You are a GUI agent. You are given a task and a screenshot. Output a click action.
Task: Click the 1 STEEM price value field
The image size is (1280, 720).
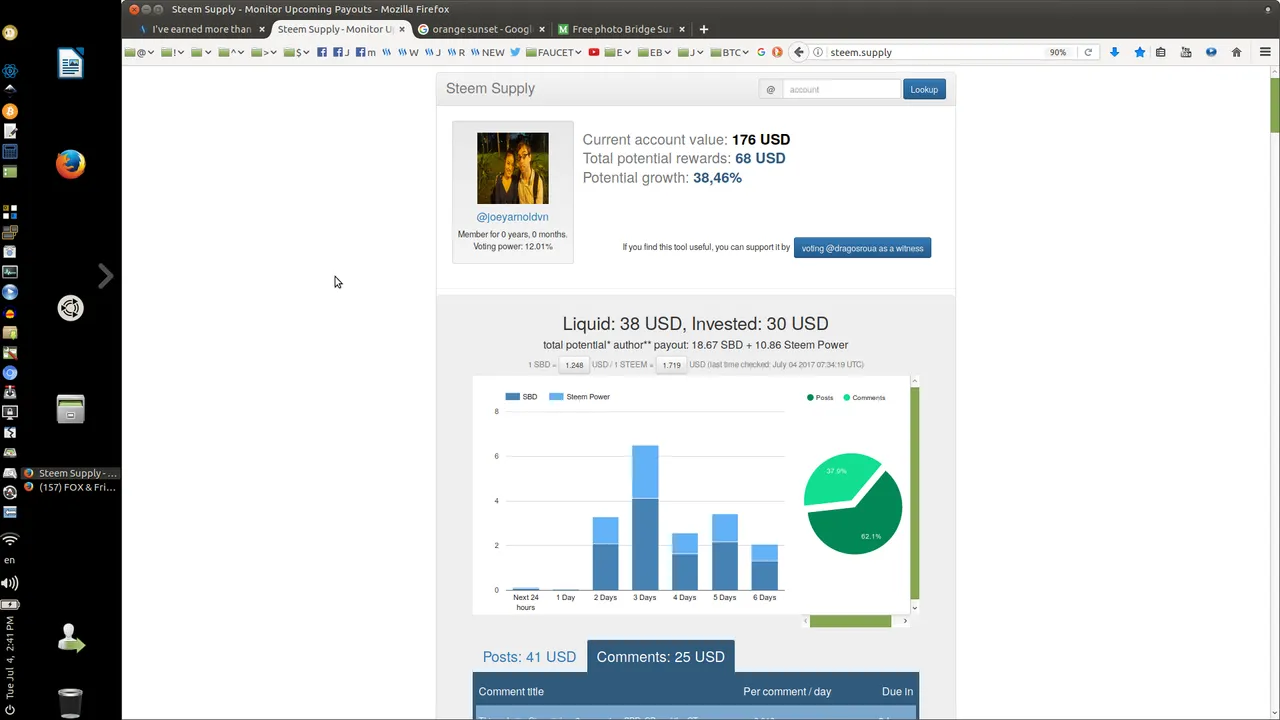click(671, 365)
